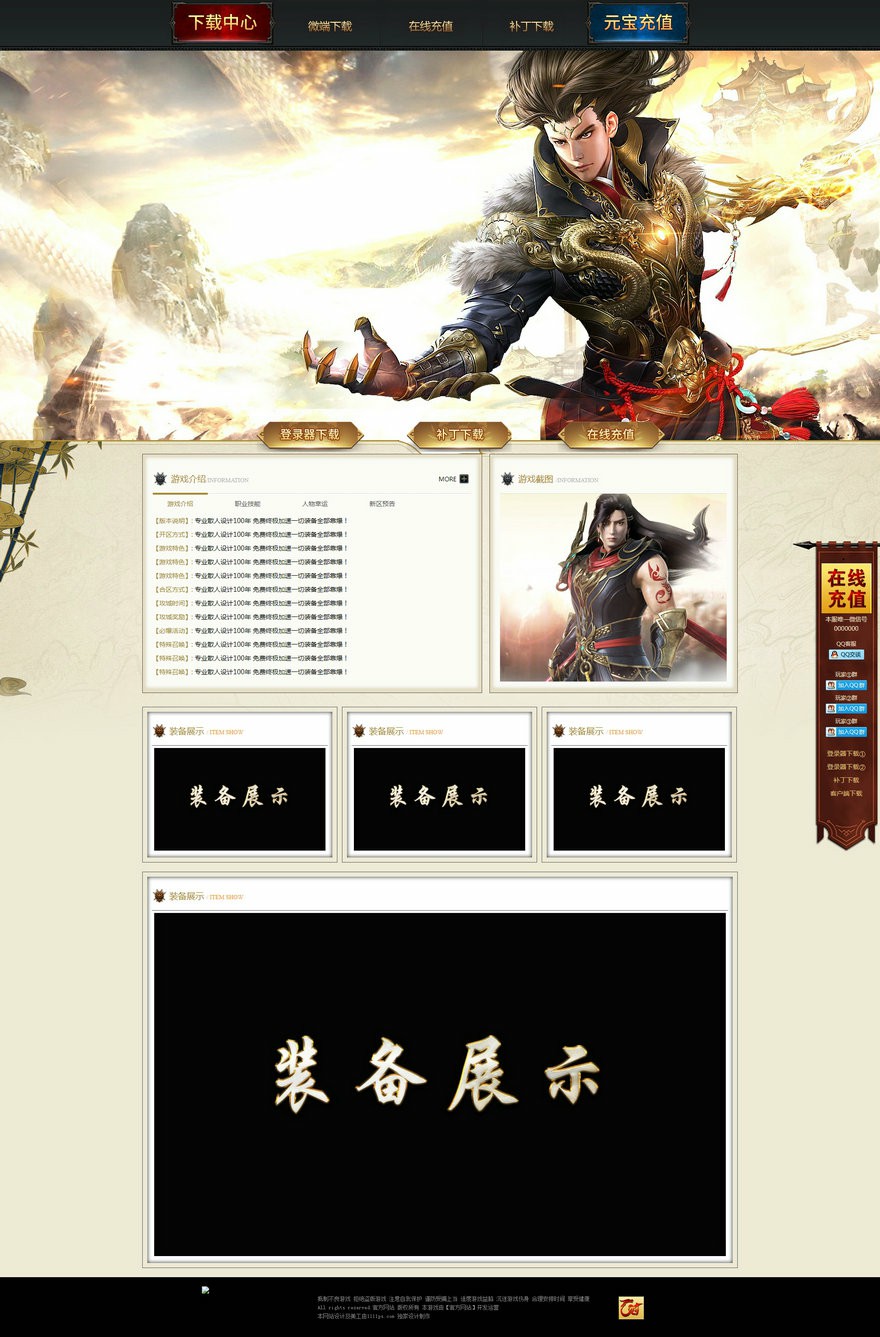Open sidebar 补丁下载 link
The image size is (880, 1337).
pyautogui.click(x=846, y=780)
